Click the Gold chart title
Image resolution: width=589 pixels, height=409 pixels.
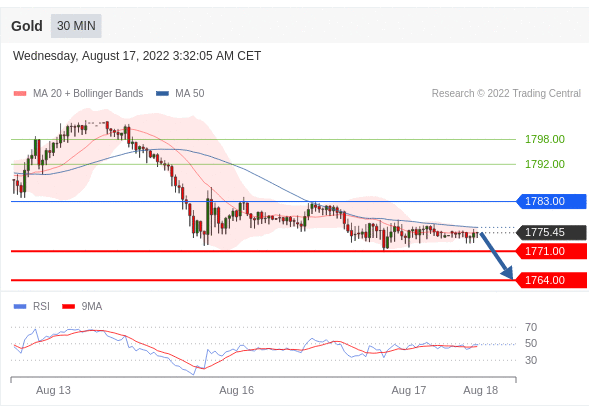point(27,26)
